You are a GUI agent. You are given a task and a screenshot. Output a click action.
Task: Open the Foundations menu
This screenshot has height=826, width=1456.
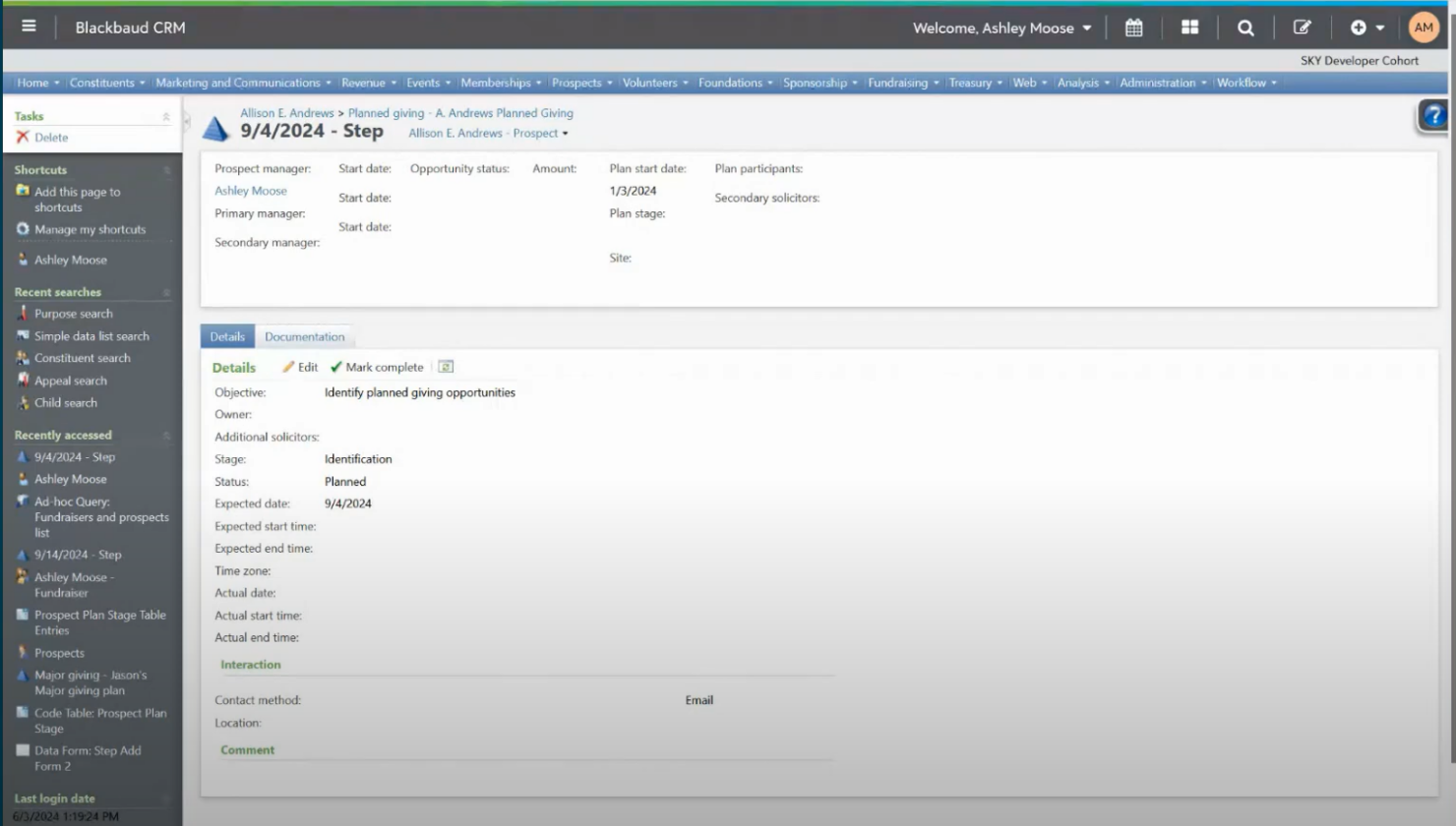(736, 83)
